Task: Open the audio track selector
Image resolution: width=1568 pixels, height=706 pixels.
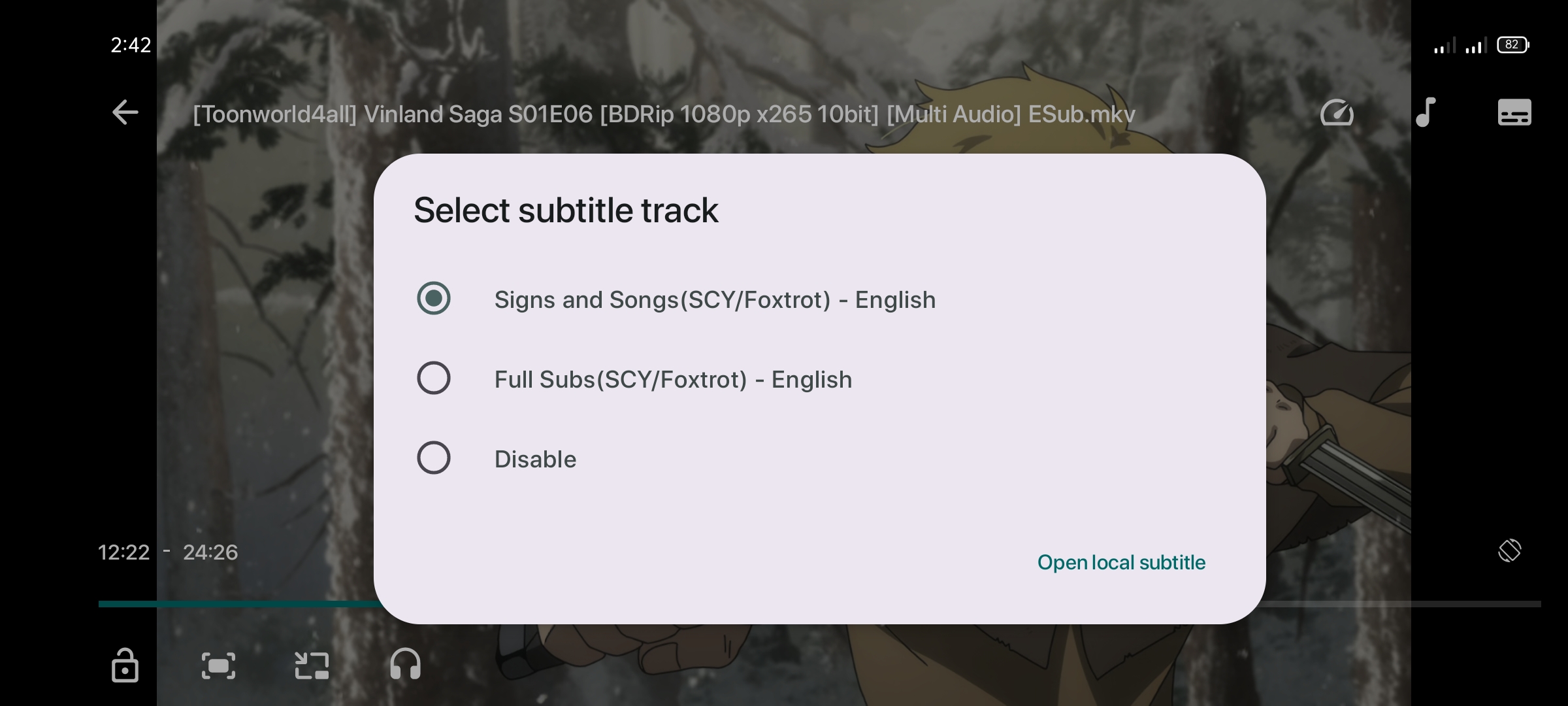Action: click(x=1426, y=112)
